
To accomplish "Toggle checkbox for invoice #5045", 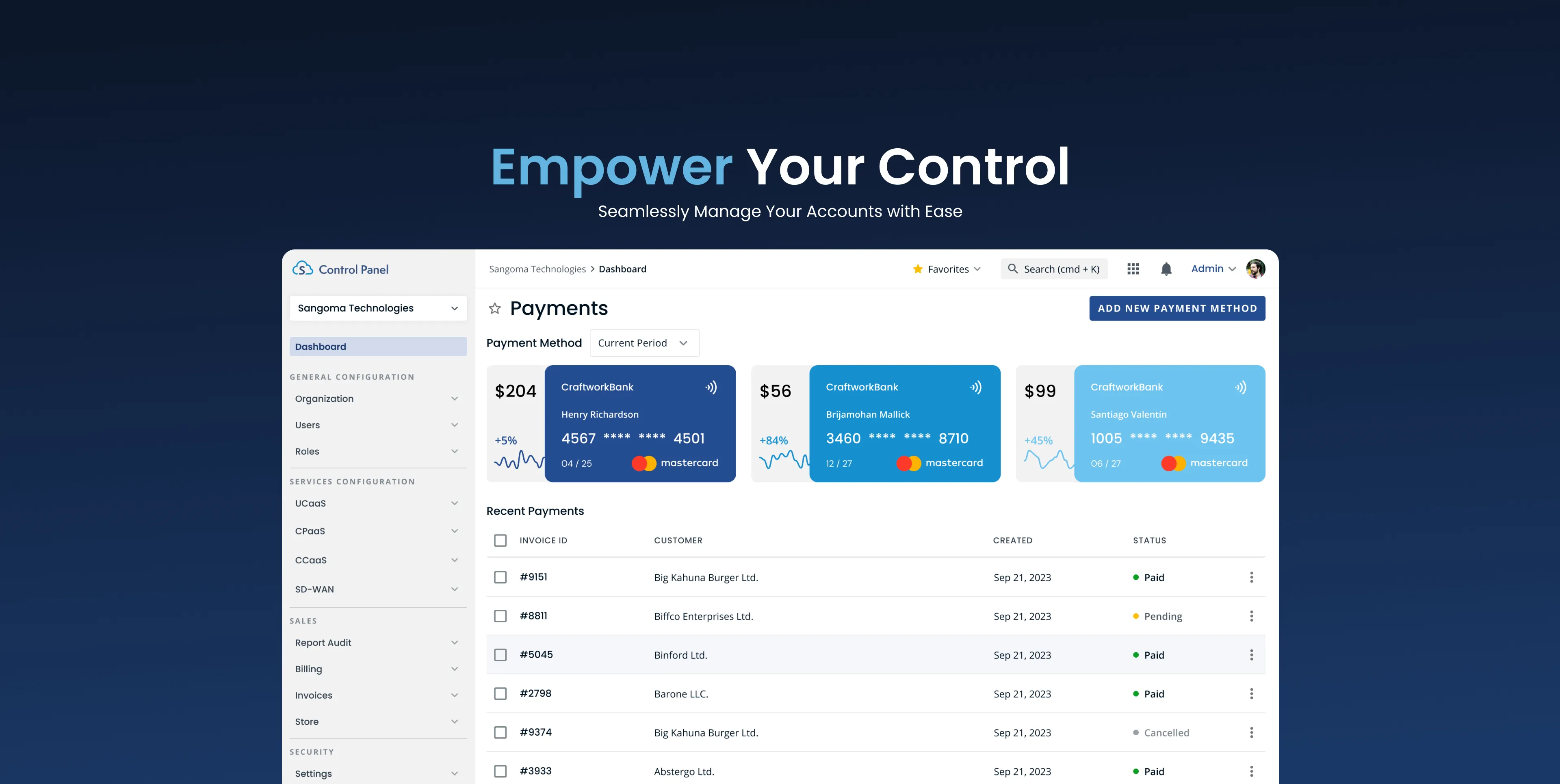I will (500, 654).
